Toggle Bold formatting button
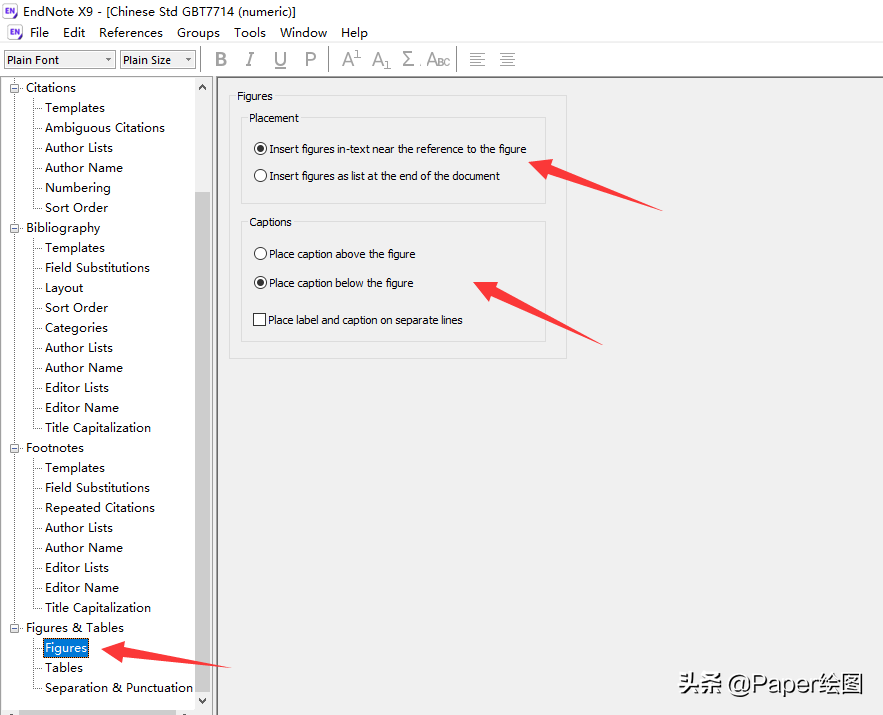The image size is (883, 715). click(221, 59)
